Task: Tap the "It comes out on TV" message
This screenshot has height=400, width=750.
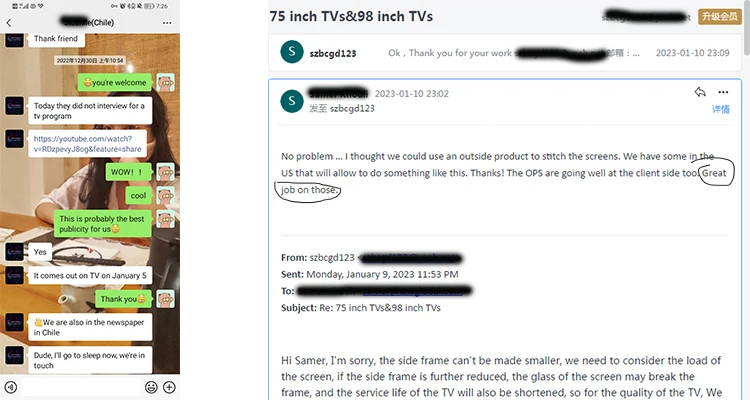Action: click(90, 276)
